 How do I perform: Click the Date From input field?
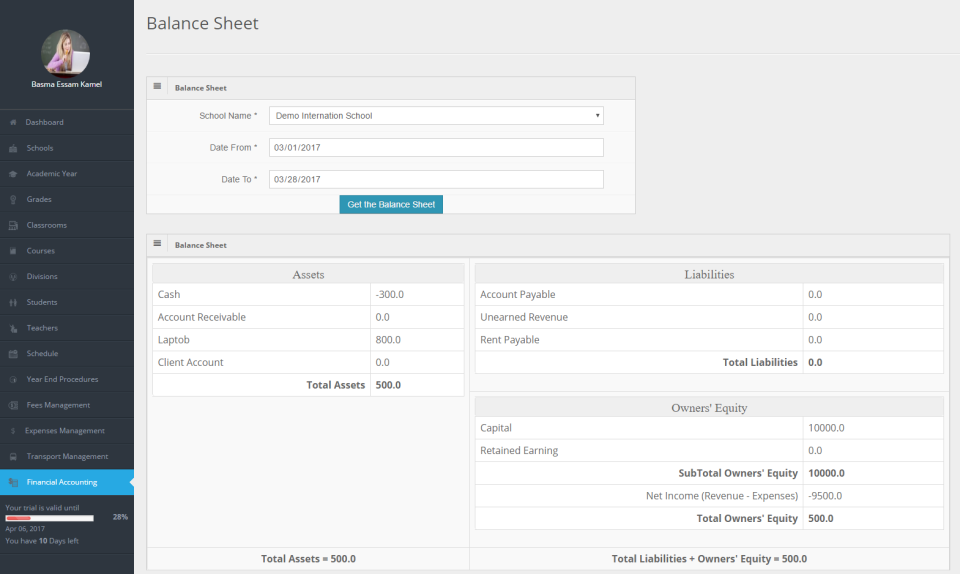436,148
